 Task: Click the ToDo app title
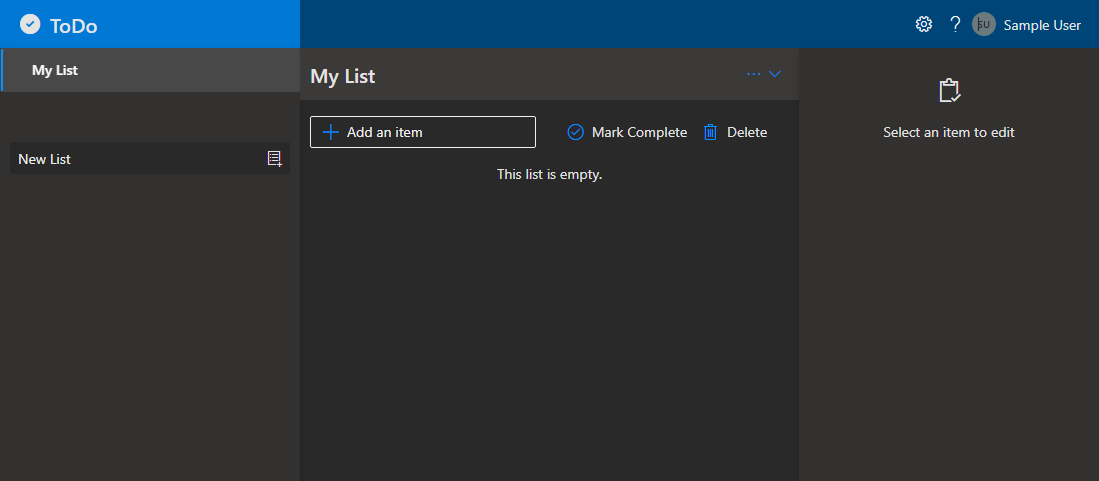click(x=74, y=27)
